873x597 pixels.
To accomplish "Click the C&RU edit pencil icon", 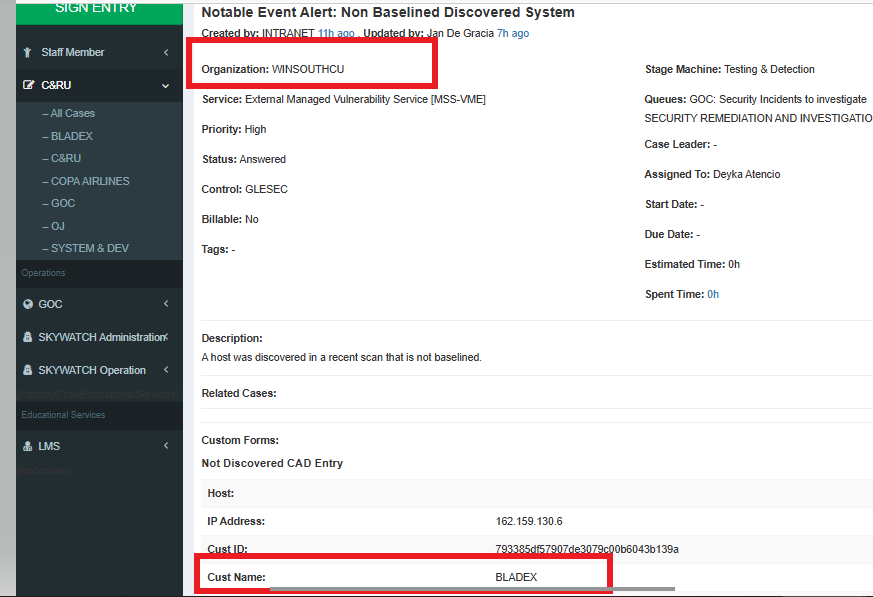I will [x=28, y=85].
